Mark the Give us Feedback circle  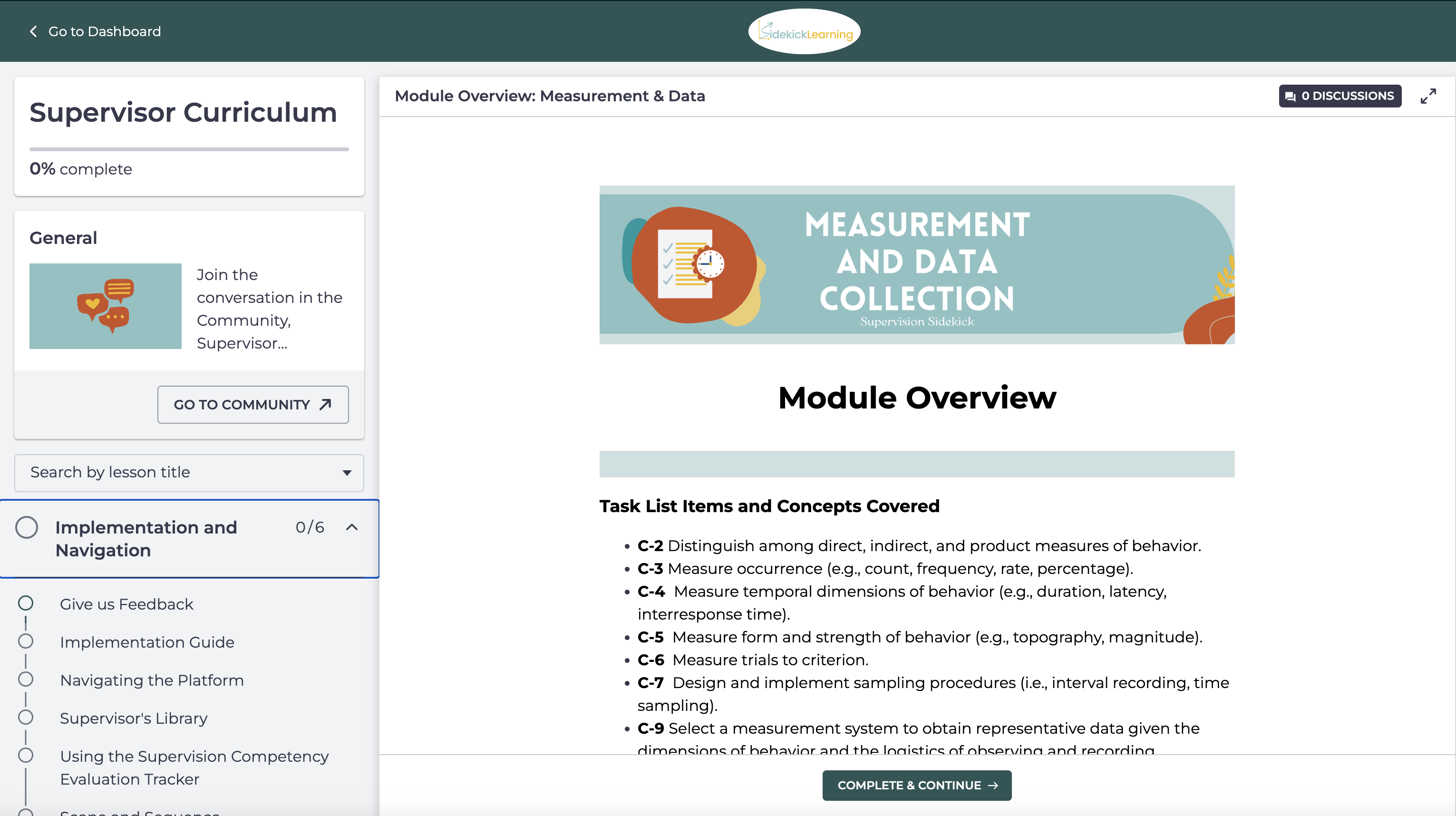click(25, 603)
